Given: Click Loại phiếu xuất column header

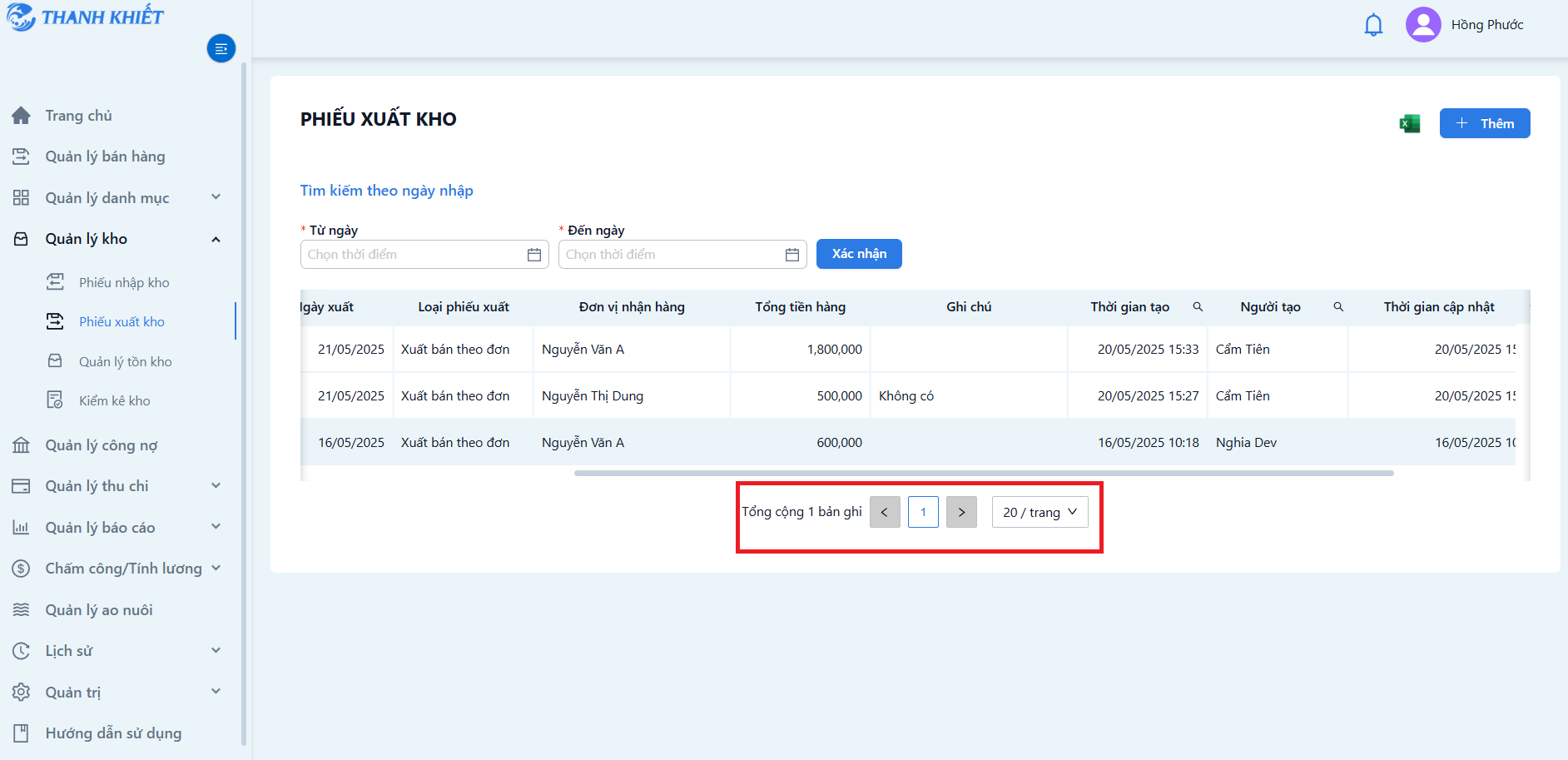Looking at the screenshot, I should (464, 307).
